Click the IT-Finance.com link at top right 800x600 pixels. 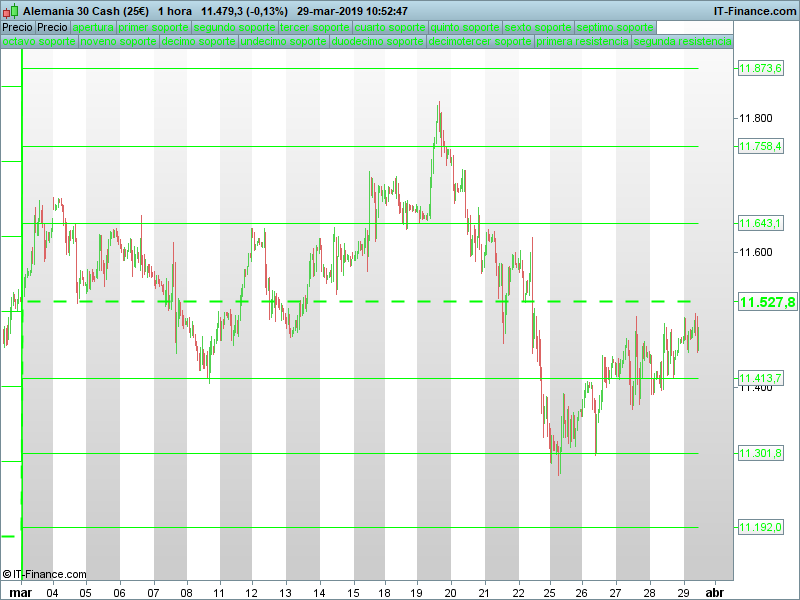[754, 10]
